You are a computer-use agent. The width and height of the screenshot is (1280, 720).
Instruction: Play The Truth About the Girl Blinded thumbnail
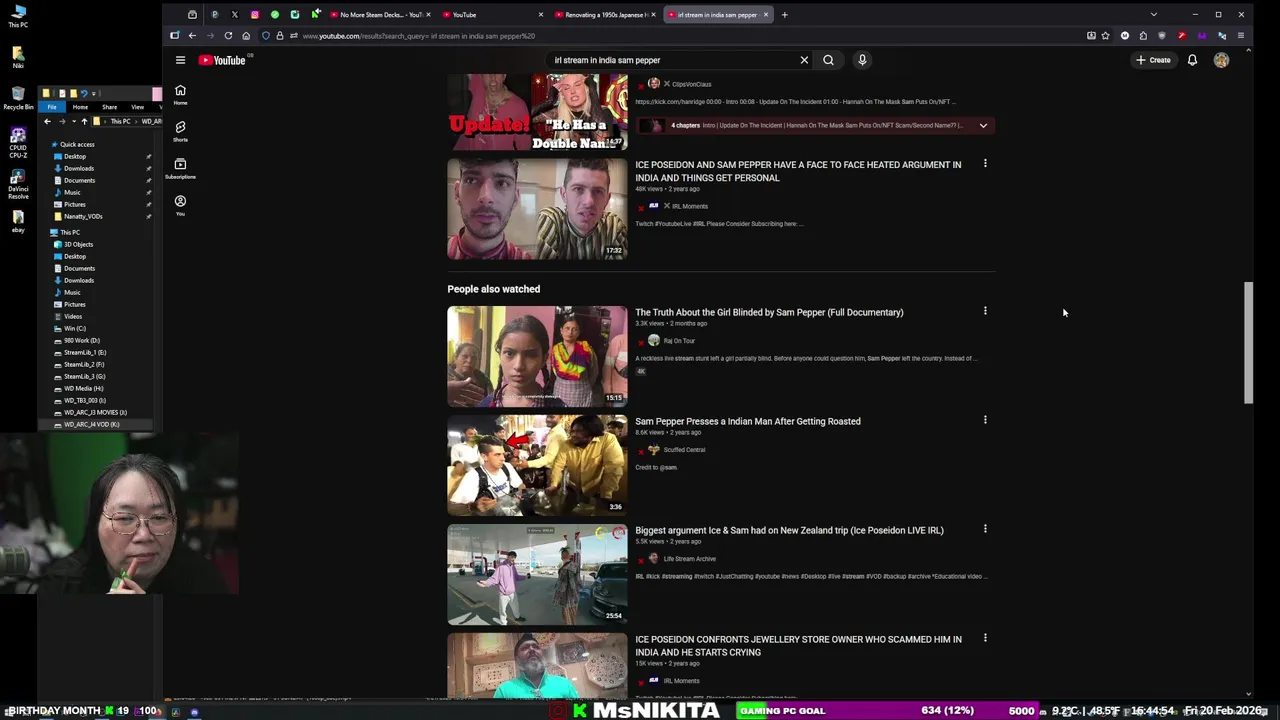coord(537,356)
